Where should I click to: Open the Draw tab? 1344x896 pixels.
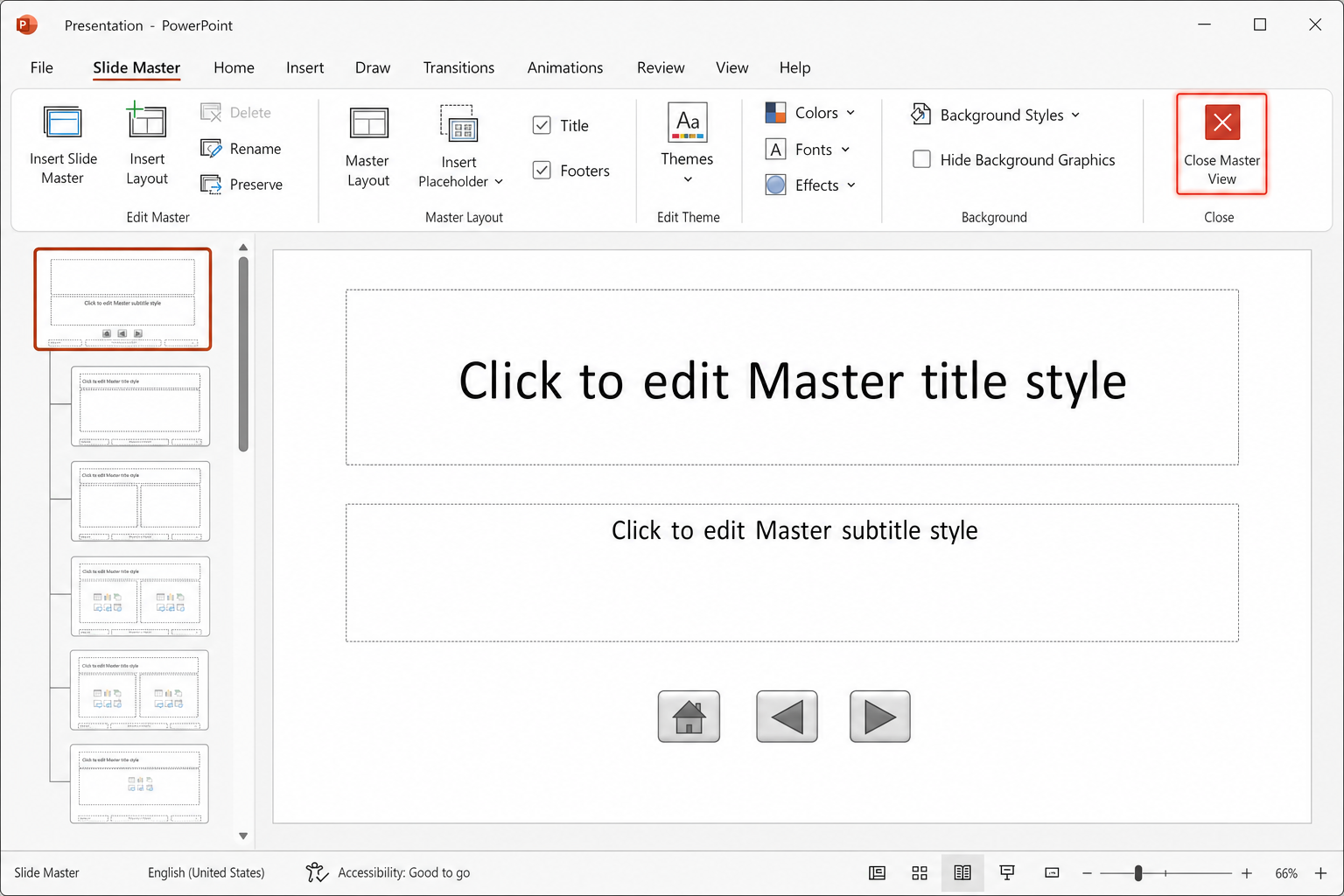pyautogui.click(x=373, y=67)
